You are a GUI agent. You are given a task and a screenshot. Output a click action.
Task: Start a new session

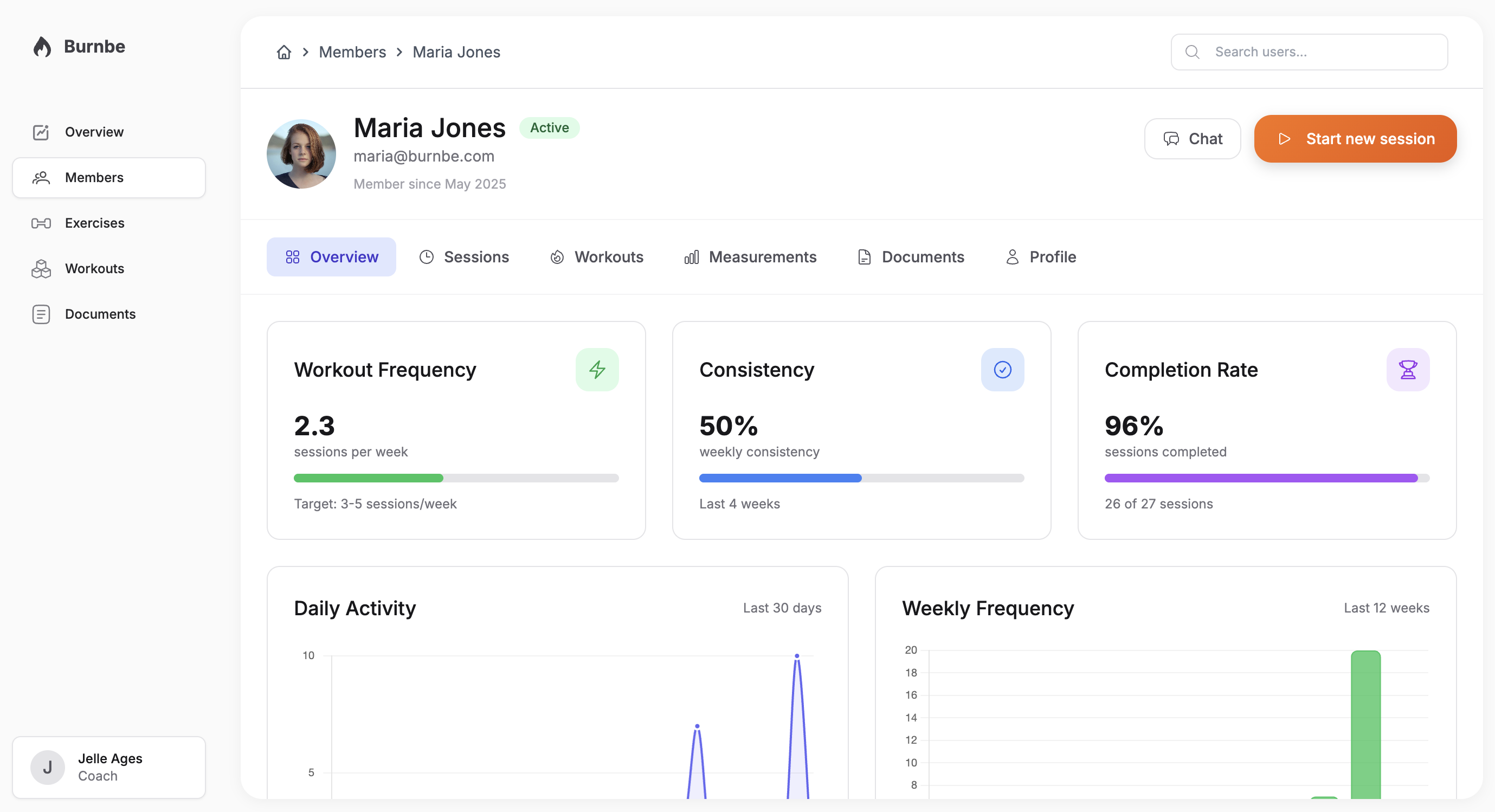click(1355, 139)
